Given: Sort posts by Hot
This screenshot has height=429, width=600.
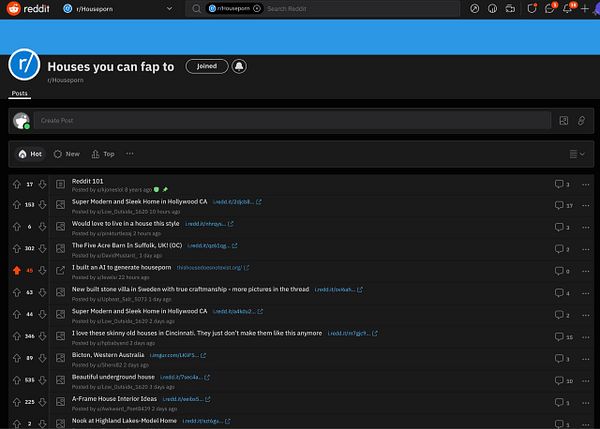Looking at the screenshot, I should pos(30,154).
